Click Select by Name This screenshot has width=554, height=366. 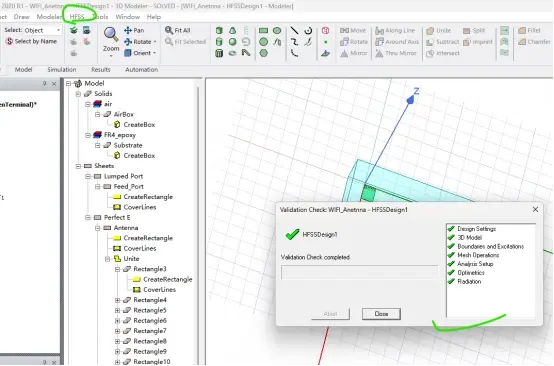(31, 41)
